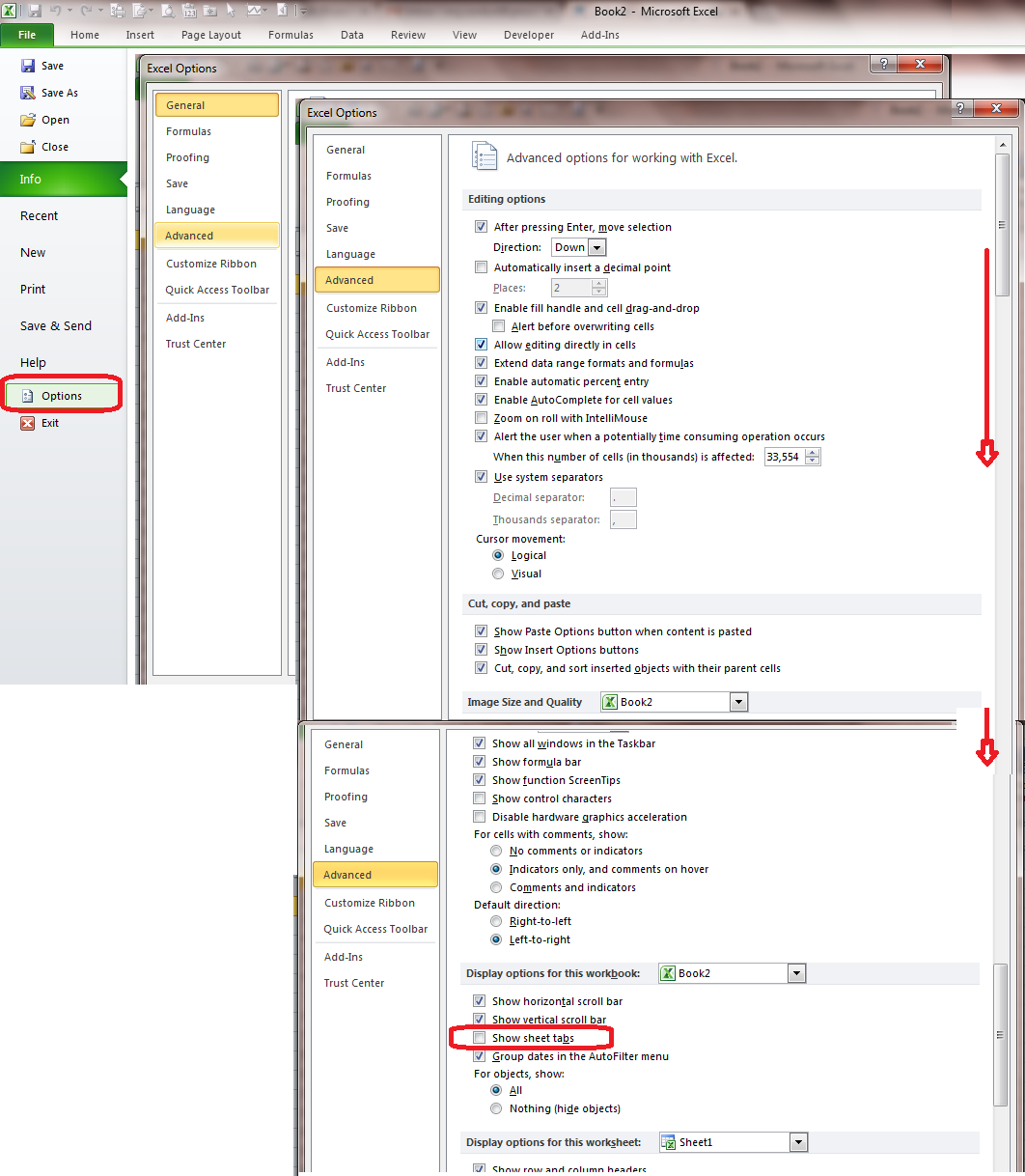Image resolution: width=1025 pixels, height=1176 pixels.
Task: Select Print in the File menu
Action: click(x=33, y=290)
